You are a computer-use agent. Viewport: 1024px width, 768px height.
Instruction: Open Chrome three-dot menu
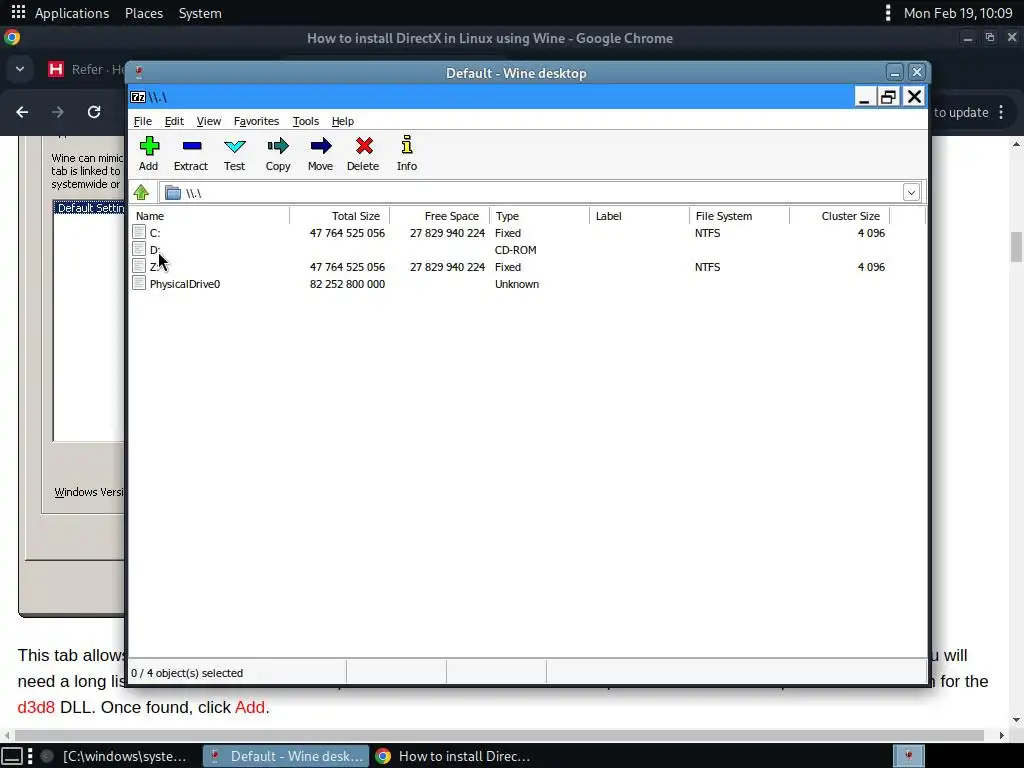coord(1001,112)
